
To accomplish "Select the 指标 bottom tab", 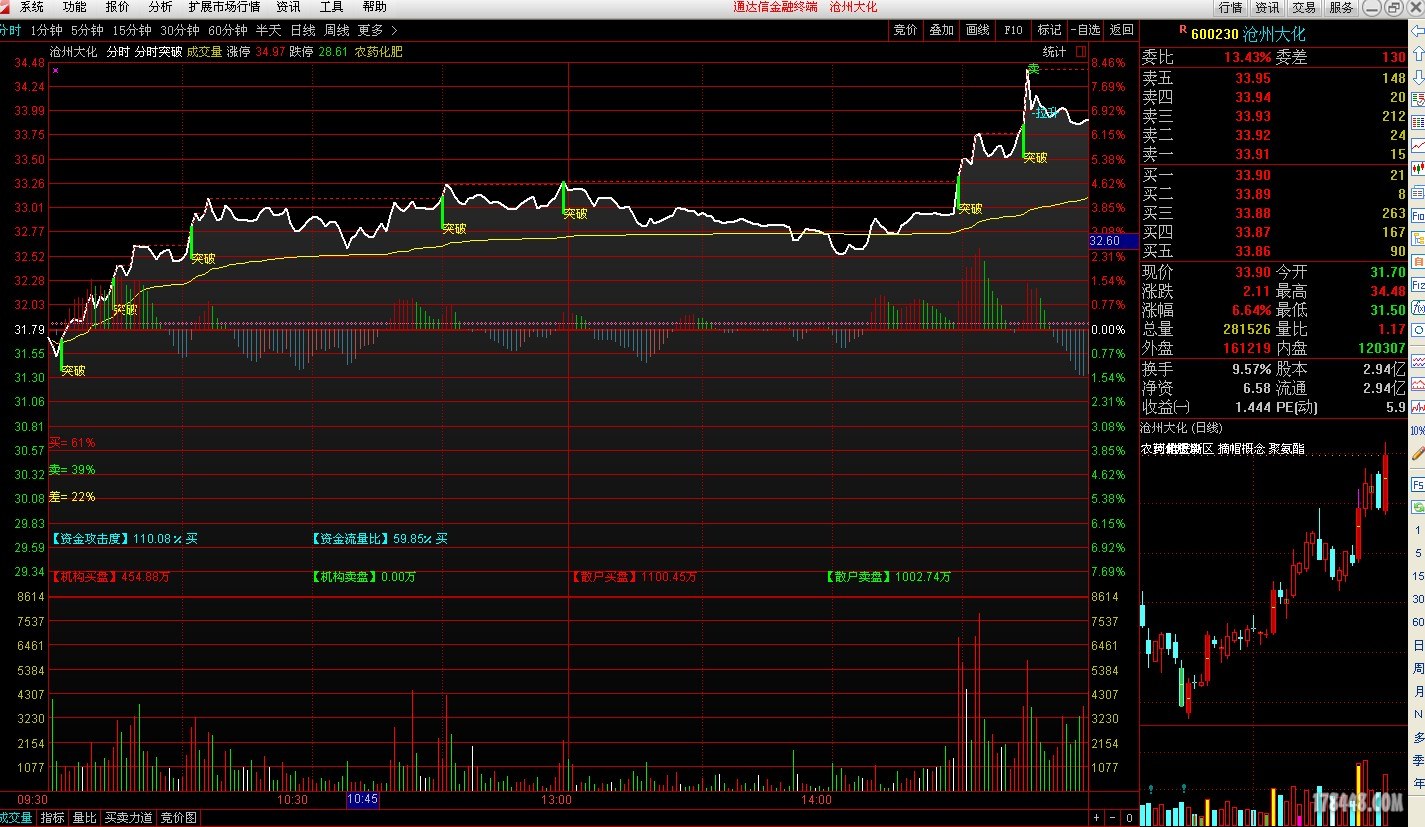I will [52, 818].
